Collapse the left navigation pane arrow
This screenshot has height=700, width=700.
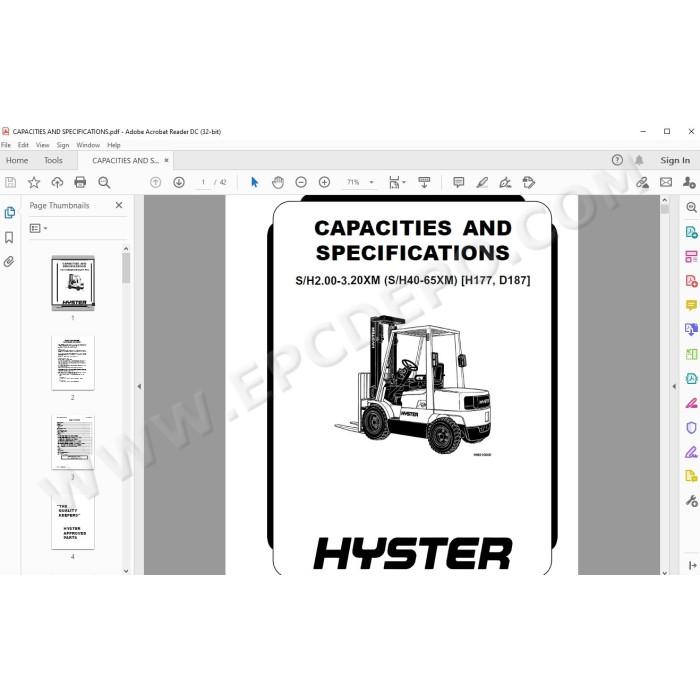pyautogui.click(x=139, y=386)
